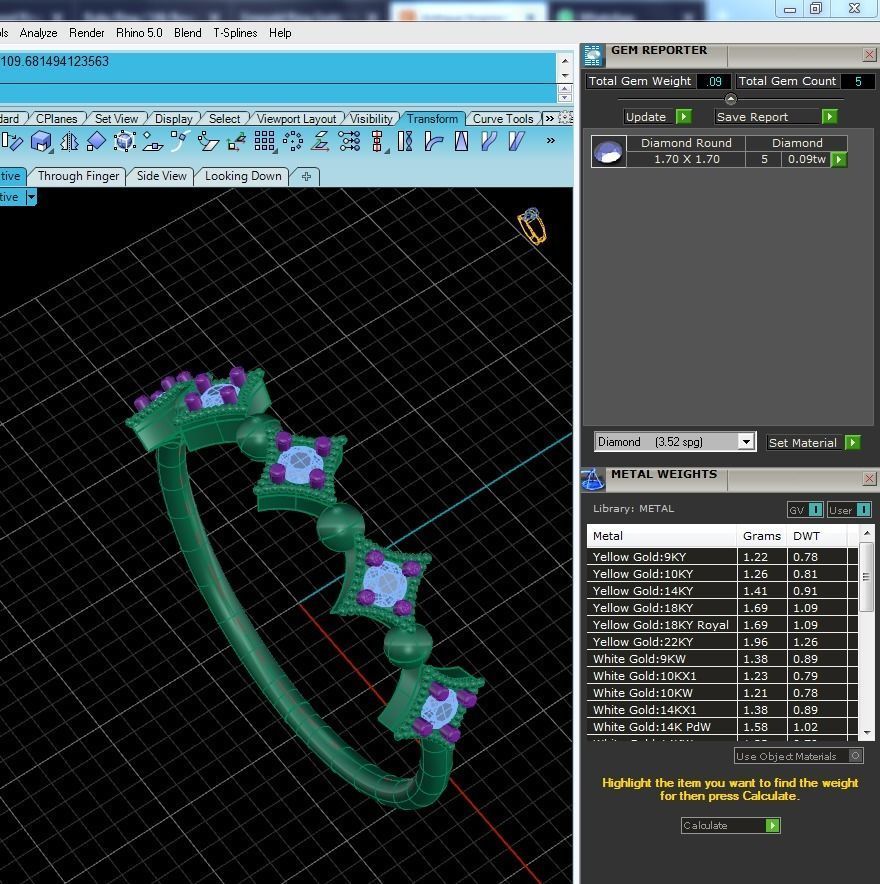Open the Blend menu
Viewport: 880px width, 884px height.
click(188, 33)
